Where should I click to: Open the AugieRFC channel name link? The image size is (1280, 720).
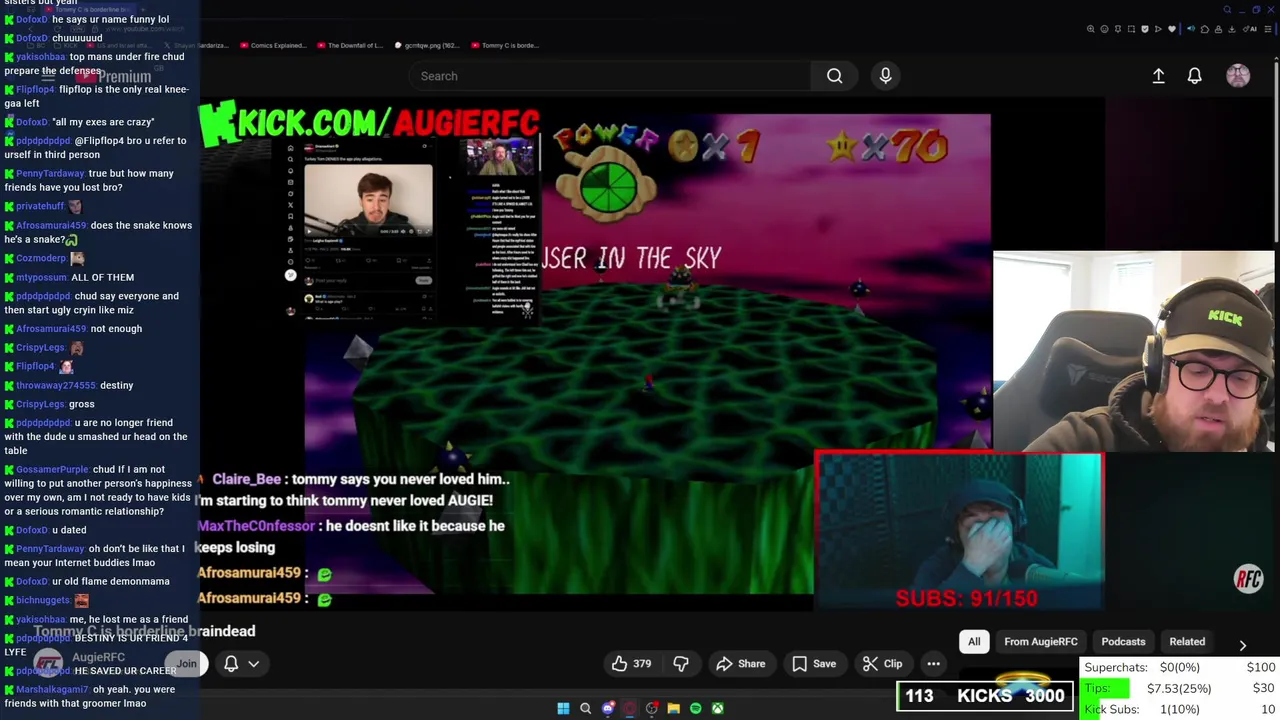[x=98, y=657]
